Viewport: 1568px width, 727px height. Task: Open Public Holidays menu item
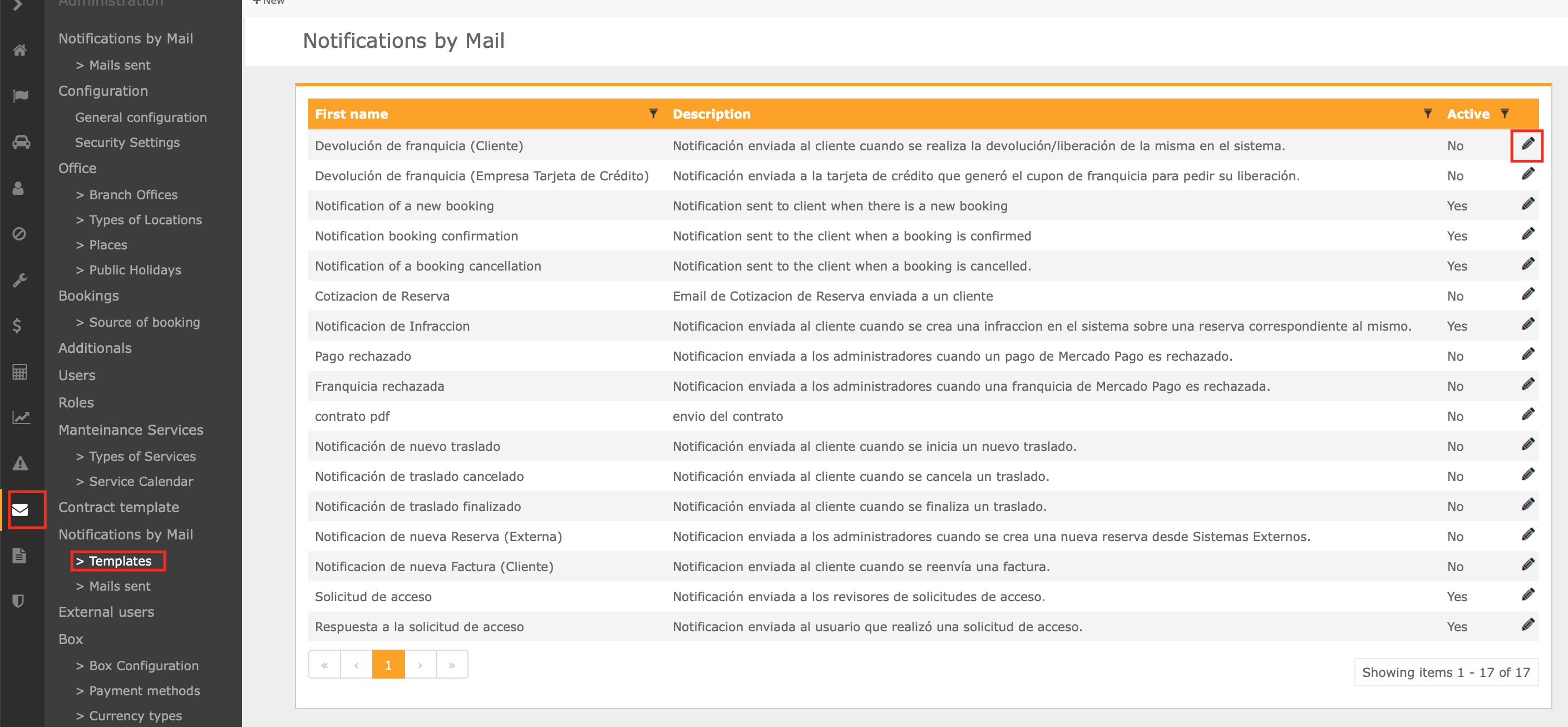pos(129,270)
